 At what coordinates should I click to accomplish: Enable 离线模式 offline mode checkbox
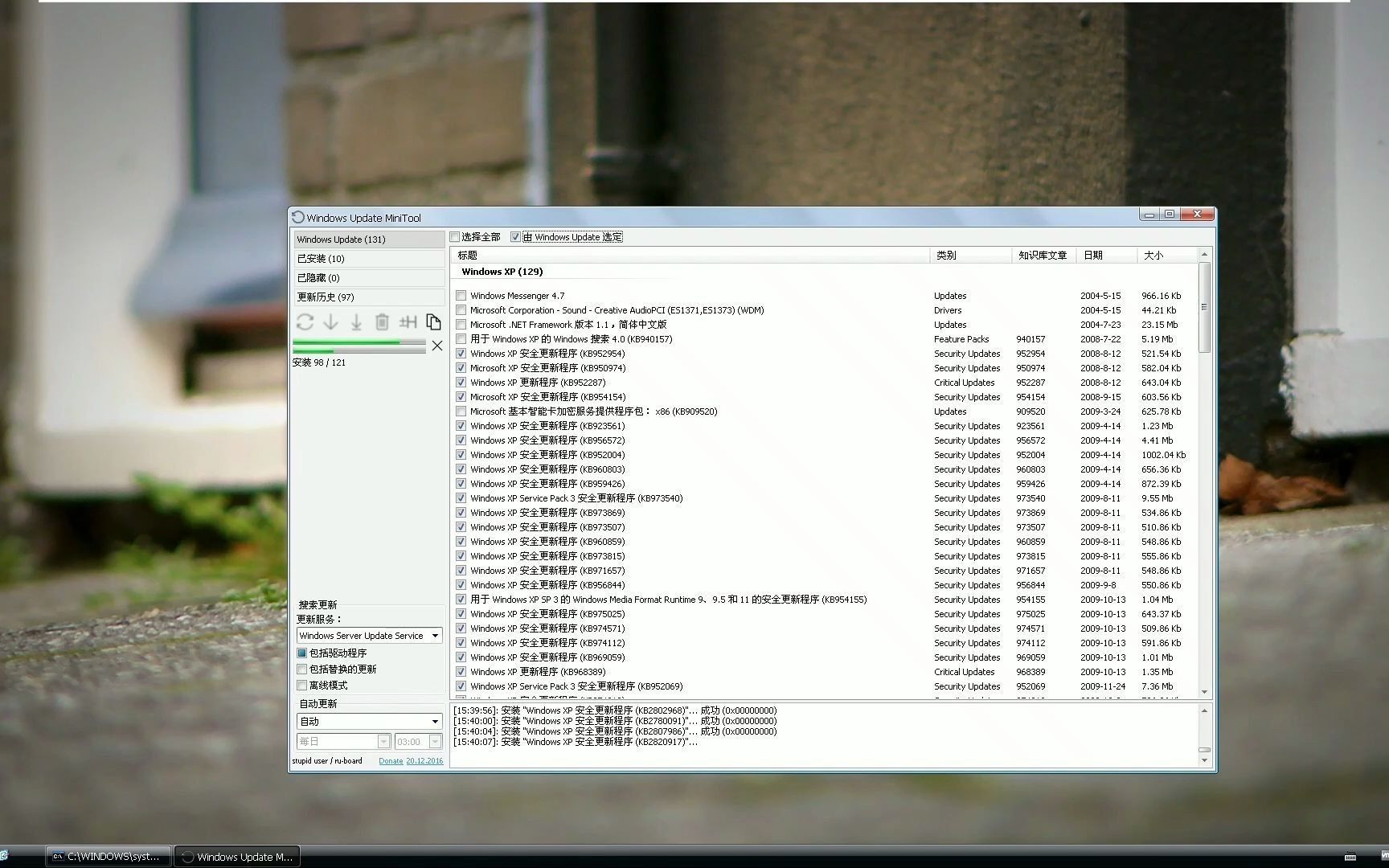click(x=302, y=686)
